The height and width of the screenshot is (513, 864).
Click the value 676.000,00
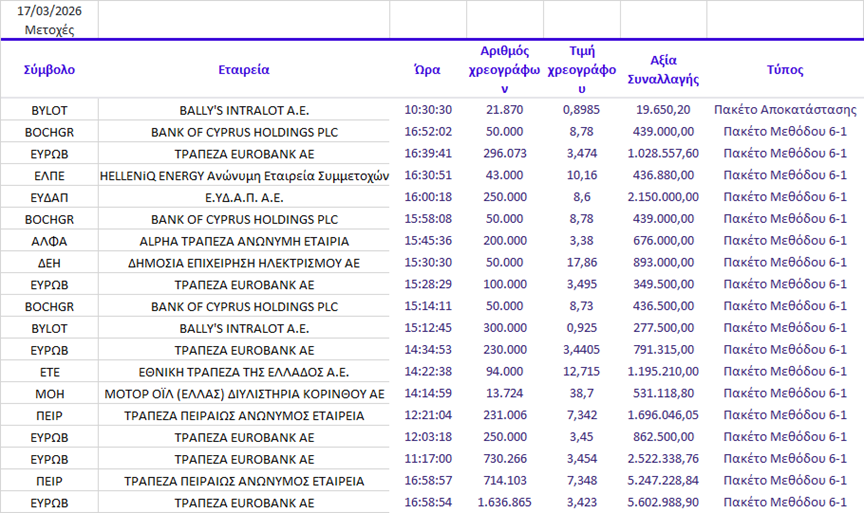pos(663,241)
